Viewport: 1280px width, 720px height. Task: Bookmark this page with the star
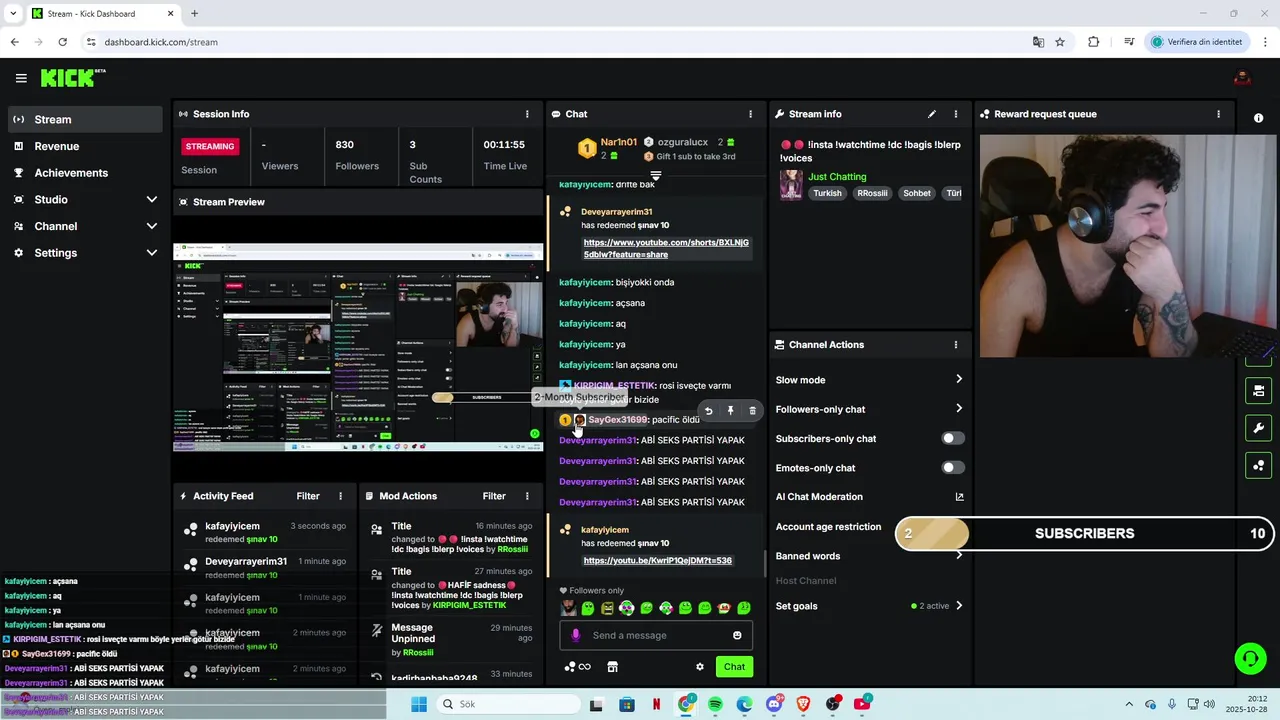point(1060,42)
